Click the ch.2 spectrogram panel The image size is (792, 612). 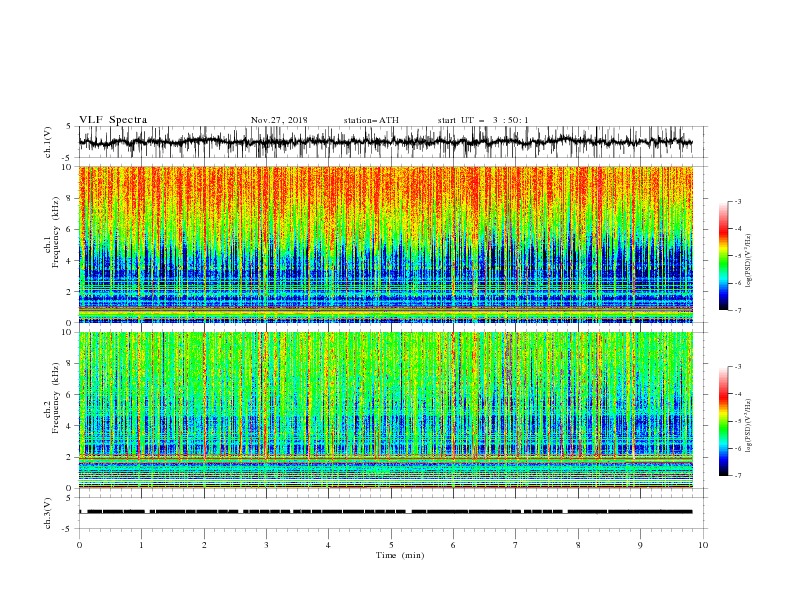tap(386, 410)
